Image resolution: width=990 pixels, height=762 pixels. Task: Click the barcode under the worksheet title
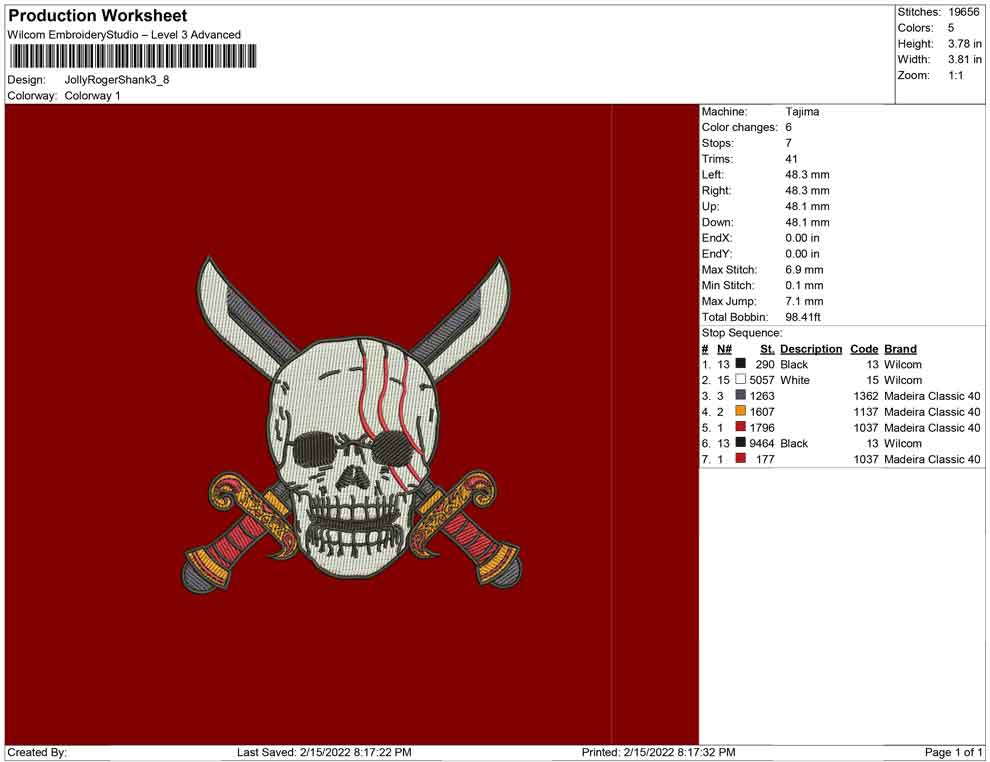tap(131, 56)
